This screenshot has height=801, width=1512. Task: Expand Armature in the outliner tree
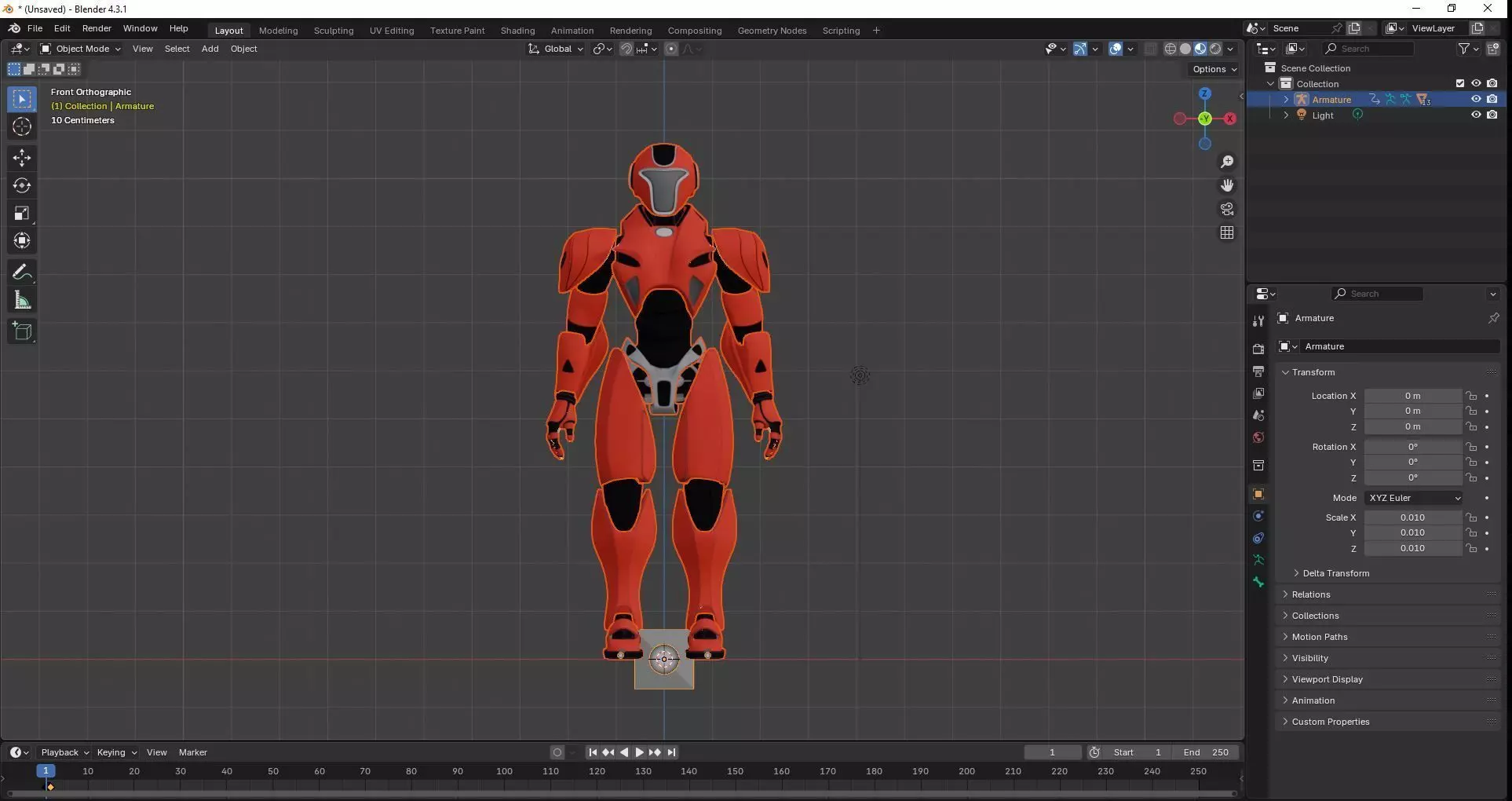[x=1286, y=100]
